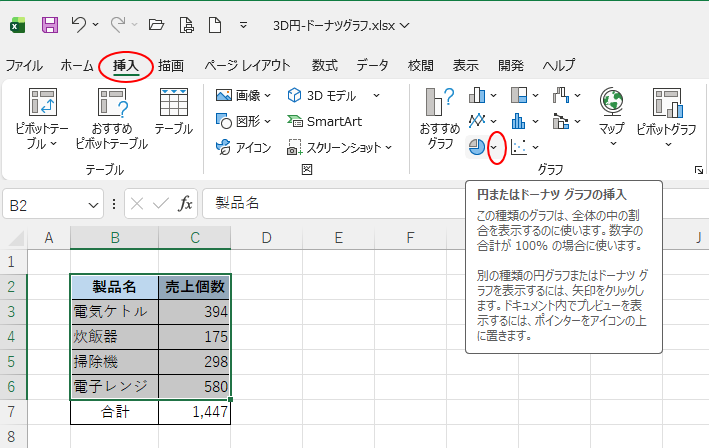The width and height of the screenshot is (709, 448).
Task: Go to the 描画 tab
Action: pyautogui.click(x=171, y=66)
